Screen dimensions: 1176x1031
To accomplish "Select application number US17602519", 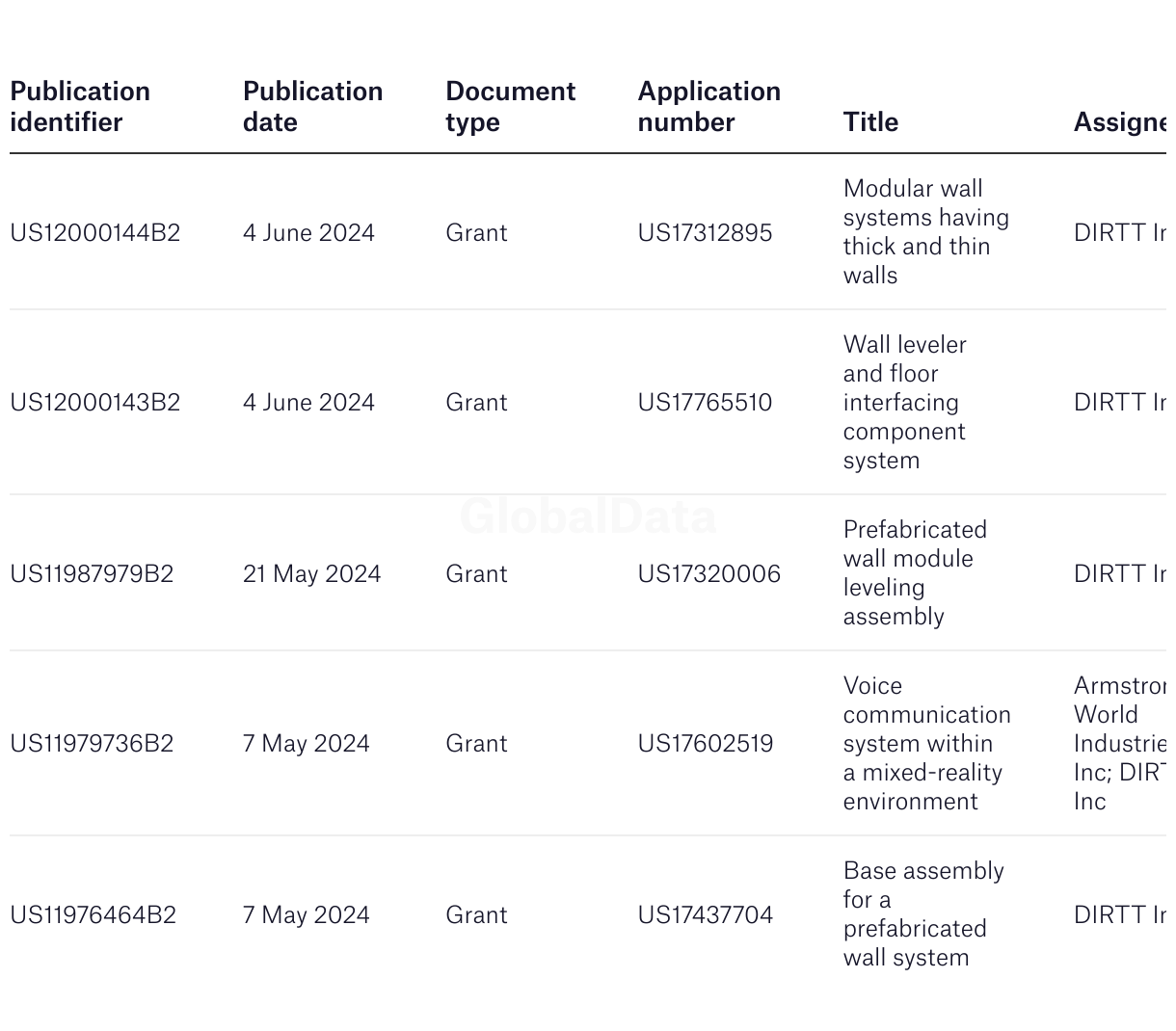I will 706,744.
